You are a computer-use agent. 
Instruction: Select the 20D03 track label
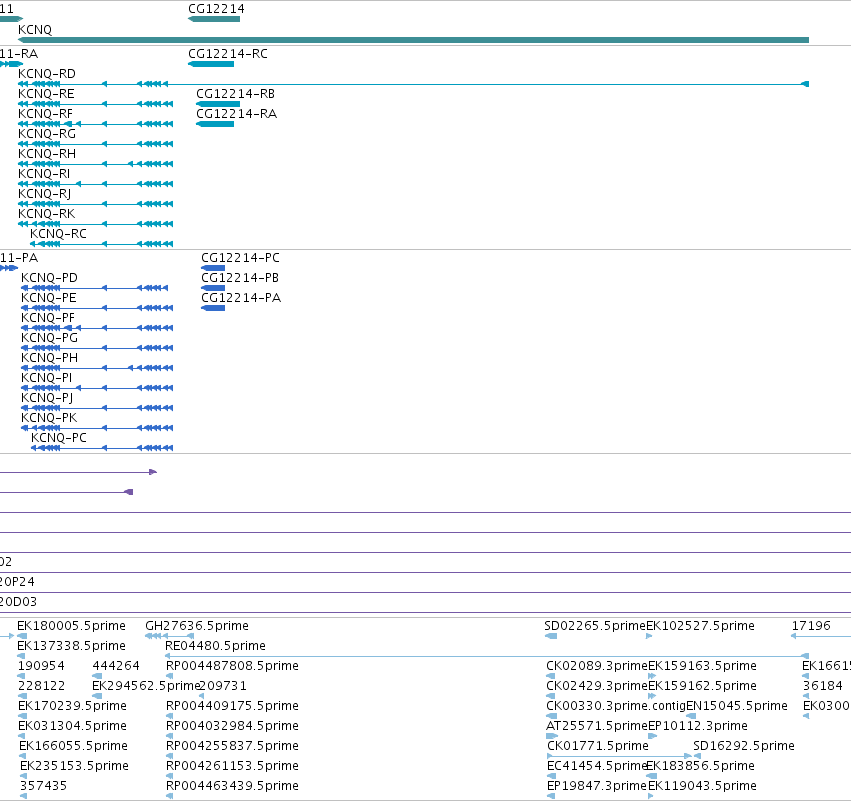point(18,602)
